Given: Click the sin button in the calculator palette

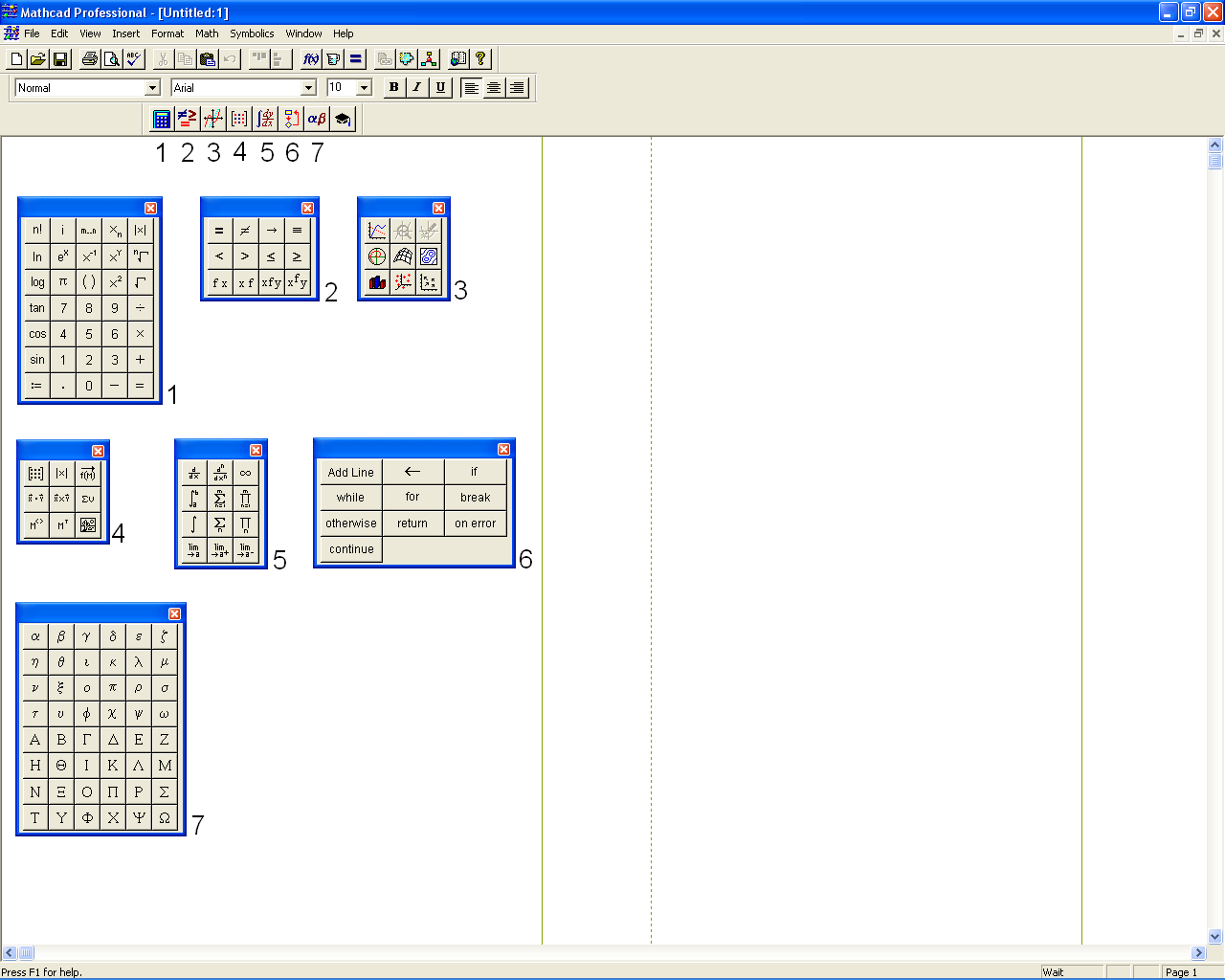Looking at the screenshot, I should [x=37, y=360].
